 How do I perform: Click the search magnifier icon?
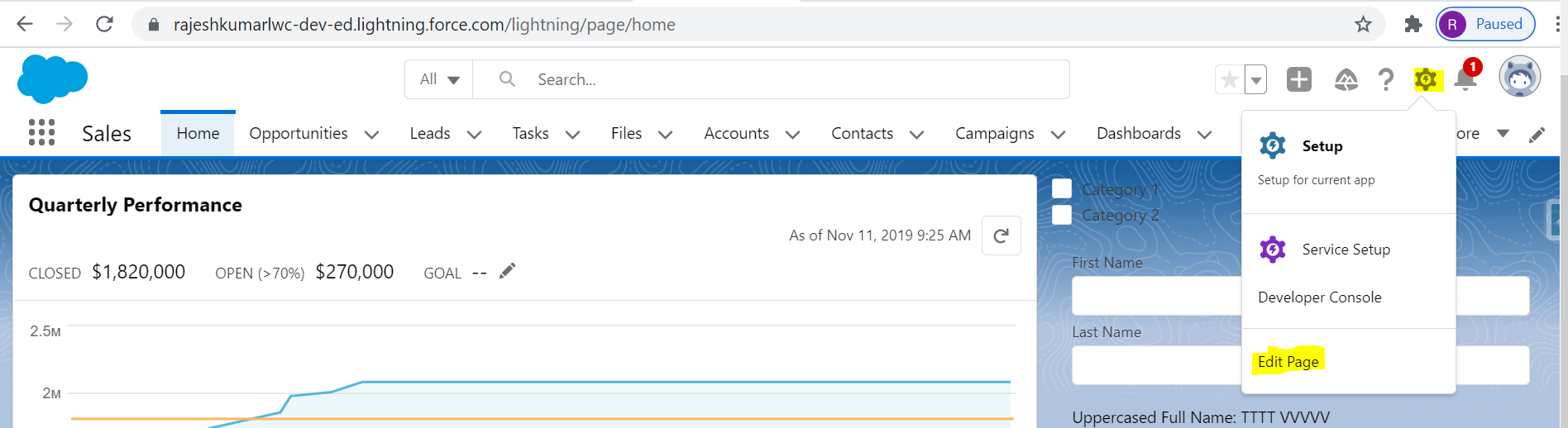pos(507,78)
